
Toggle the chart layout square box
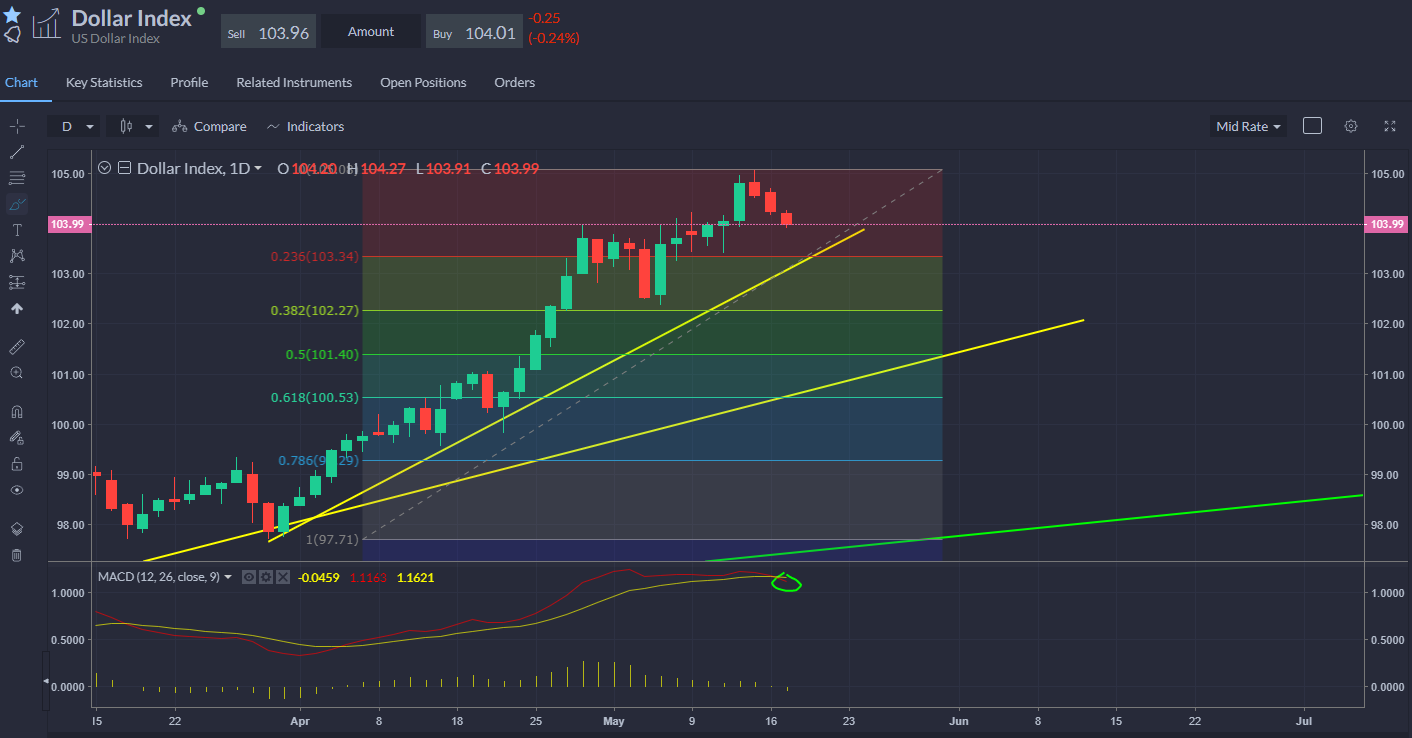1313,126
